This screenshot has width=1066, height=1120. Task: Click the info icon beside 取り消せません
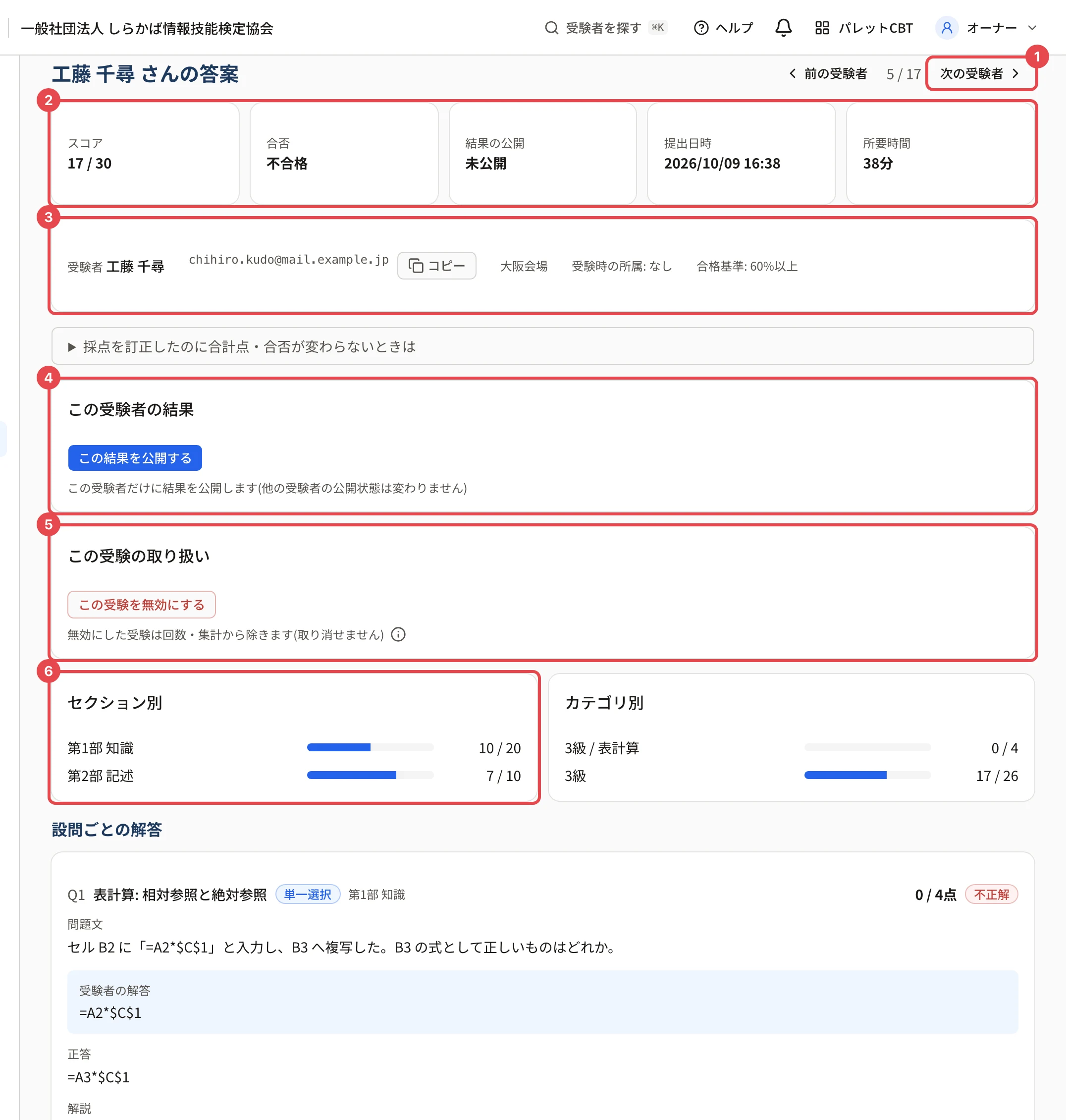click(x=398, y=634)
